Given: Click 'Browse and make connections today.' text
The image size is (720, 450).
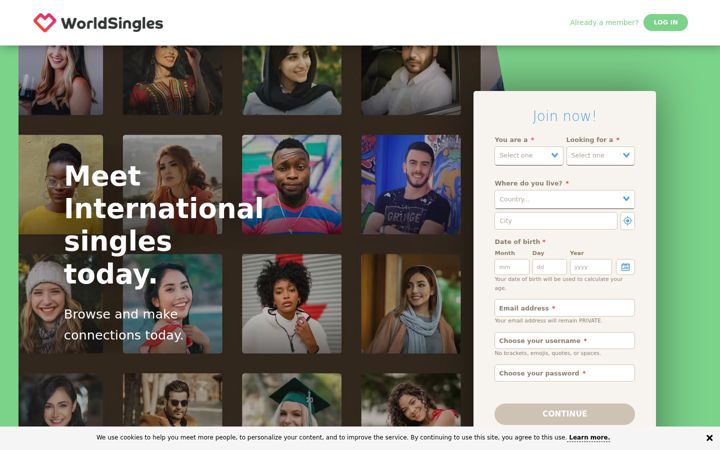Looking at the screenshot, I should (124, 325).
